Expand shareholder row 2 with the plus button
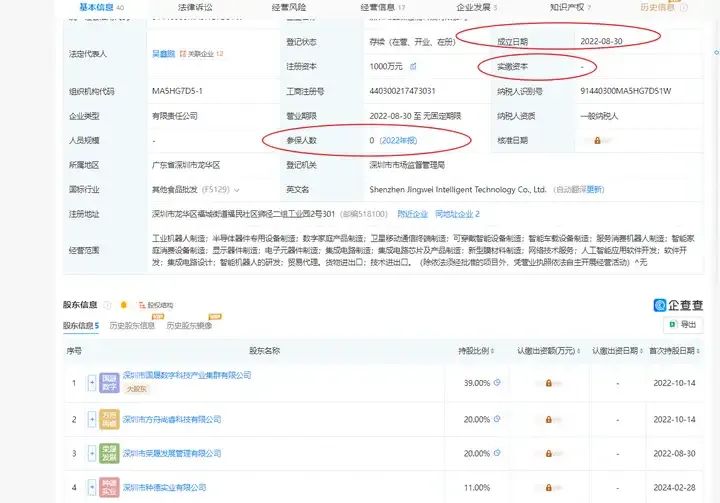Image resolution: width=720 pixels, height=503 pixels. point(92,419)
